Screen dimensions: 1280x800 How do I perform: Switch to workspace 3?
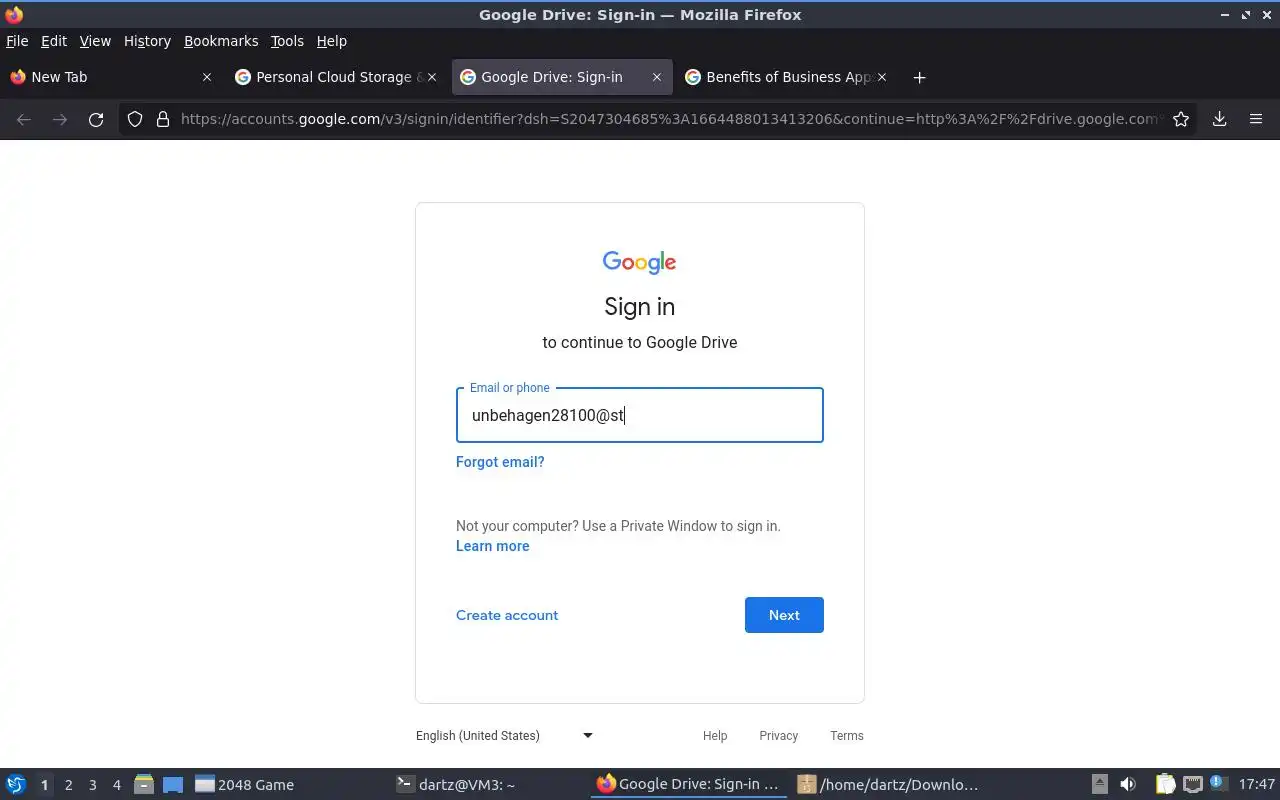92,785
